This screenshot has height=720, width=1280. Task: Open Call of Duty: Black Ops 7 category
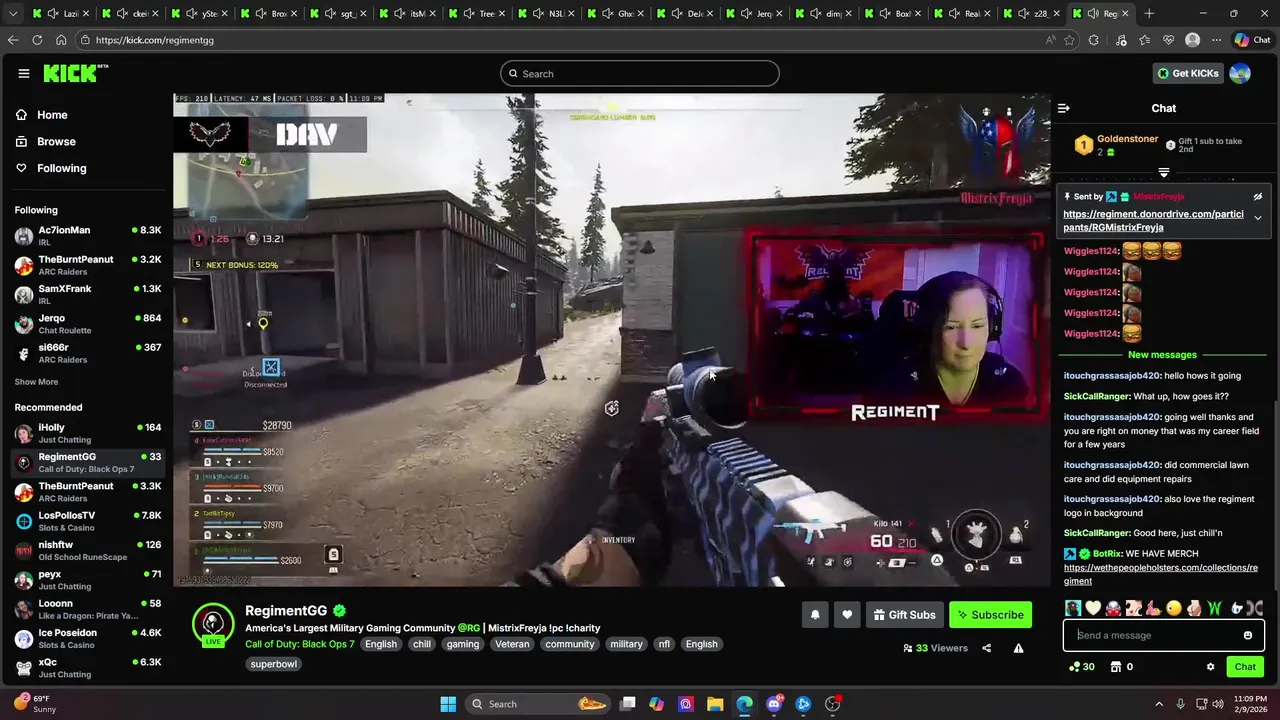(300, 644)
